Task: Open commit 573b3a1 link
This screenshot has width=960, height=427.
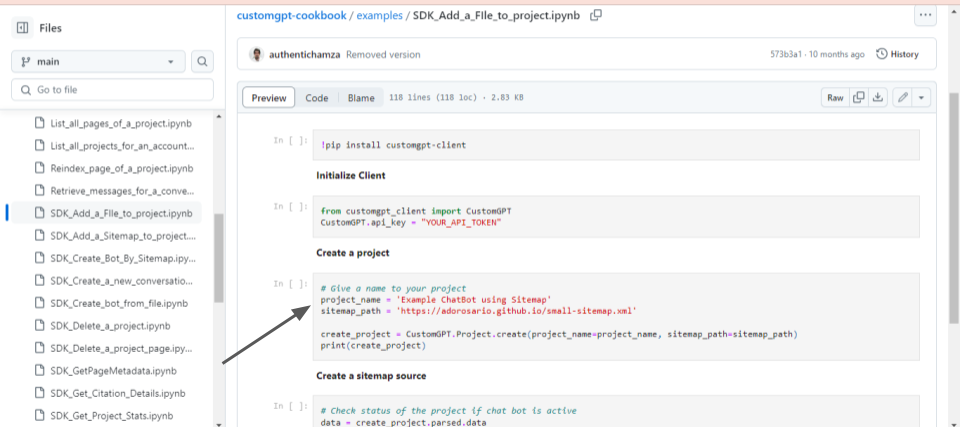Action: coord(786,55)
